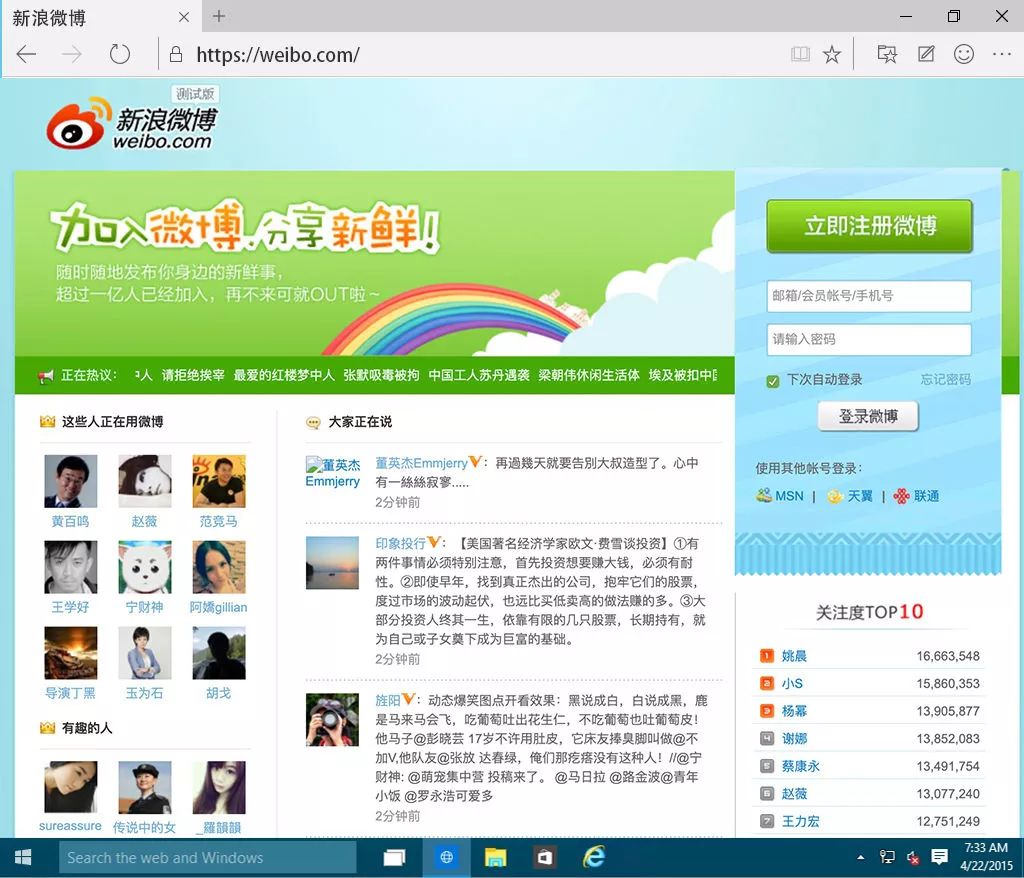
Task: Go back with the browser back arrow
Action: pos(26,54)
